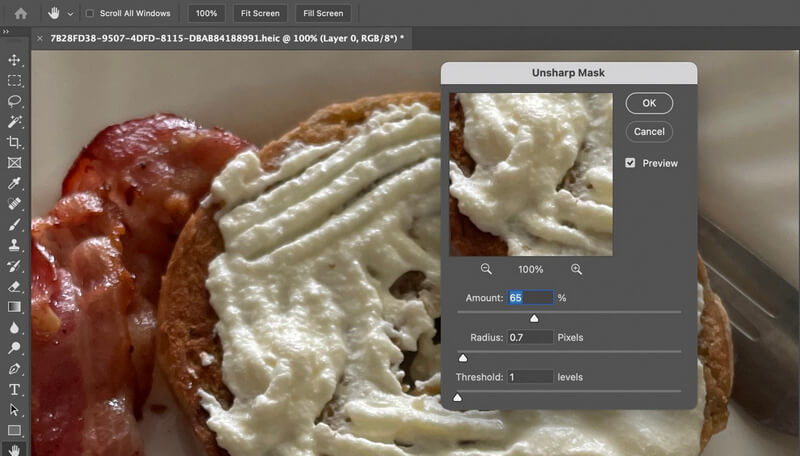
Task: Select the Type tool
Action: tap(14, 389)
